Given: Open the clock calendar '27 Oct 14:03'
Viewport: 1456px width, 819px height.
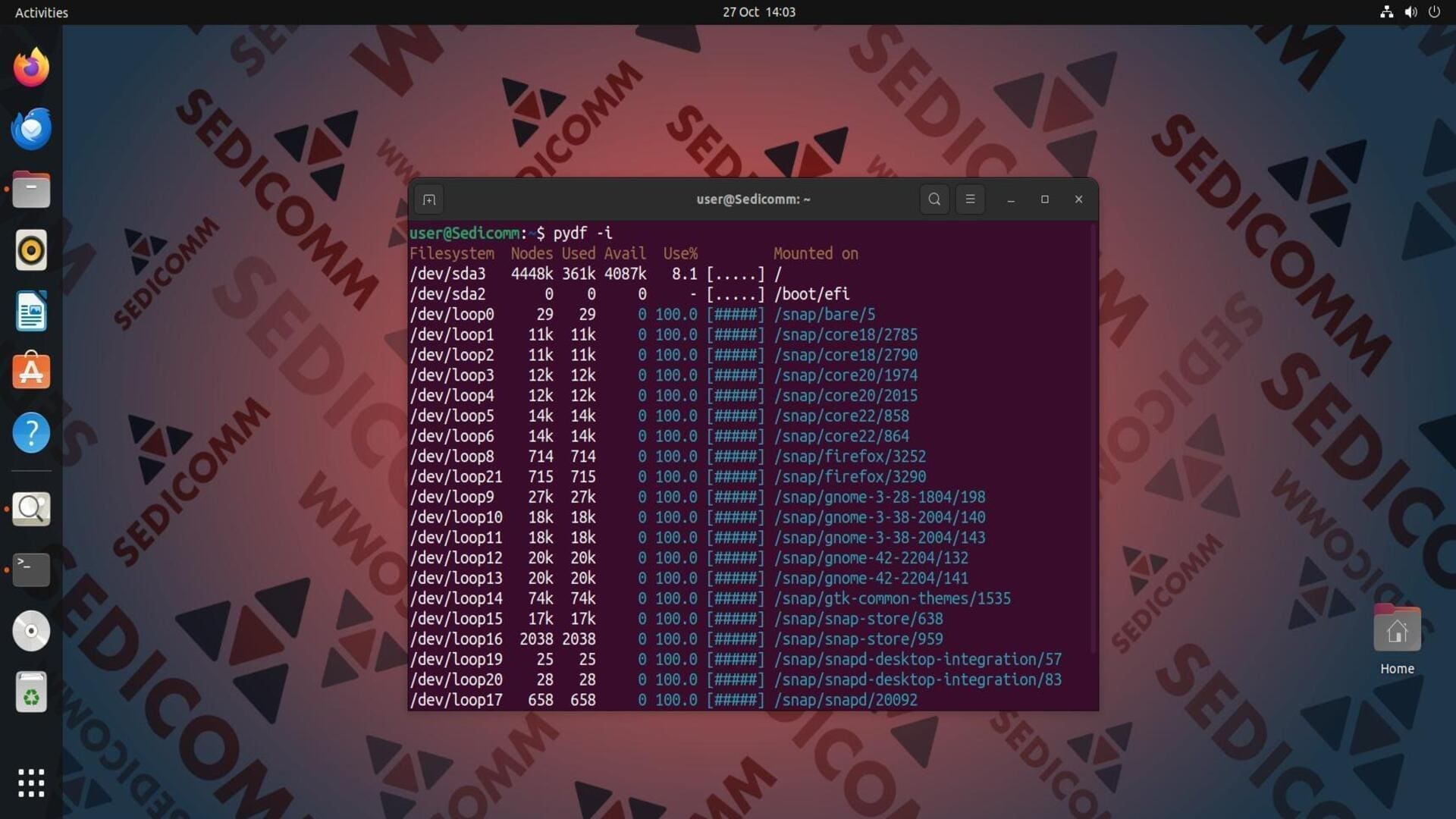Looking at the screenshot, I should coord(758,12).
